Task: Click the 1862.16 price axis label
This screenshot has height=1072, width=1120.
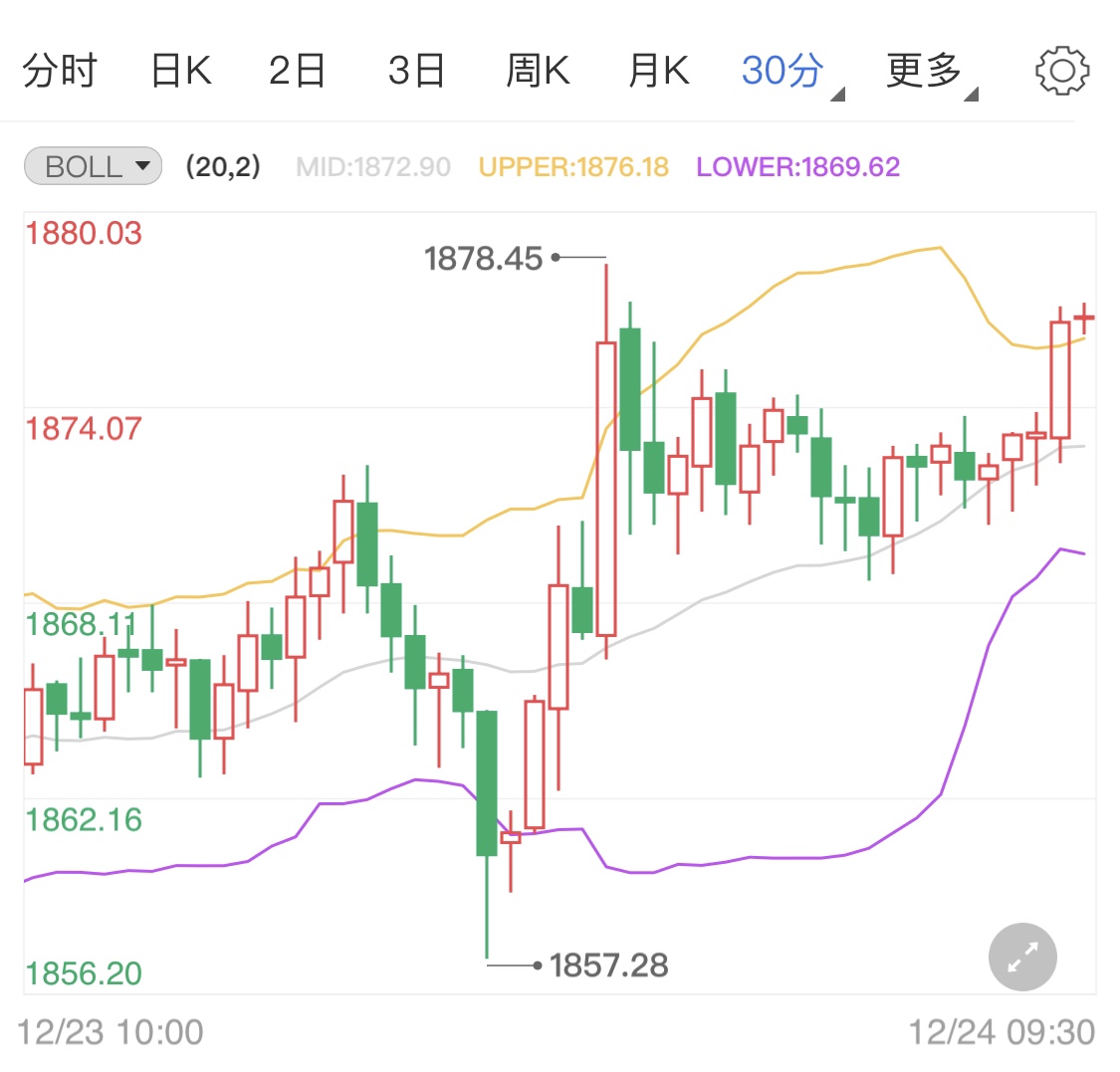Action: point(84,820)
